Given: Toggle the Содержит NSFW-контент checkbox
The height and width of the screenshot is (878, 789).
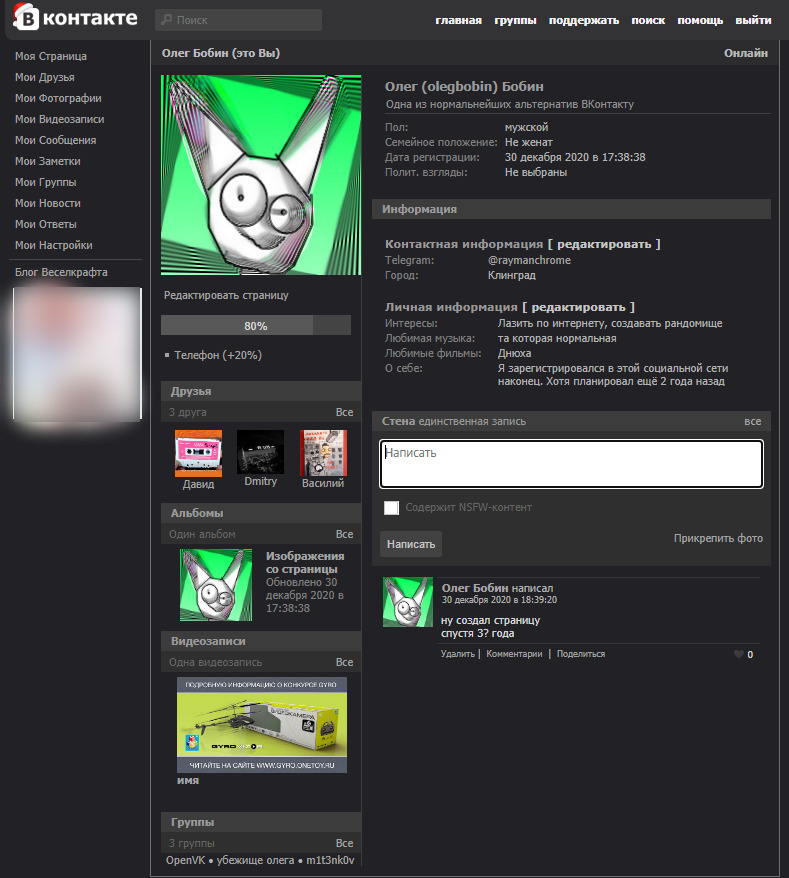Looking at the screenshot, I should tap(391, 508).
